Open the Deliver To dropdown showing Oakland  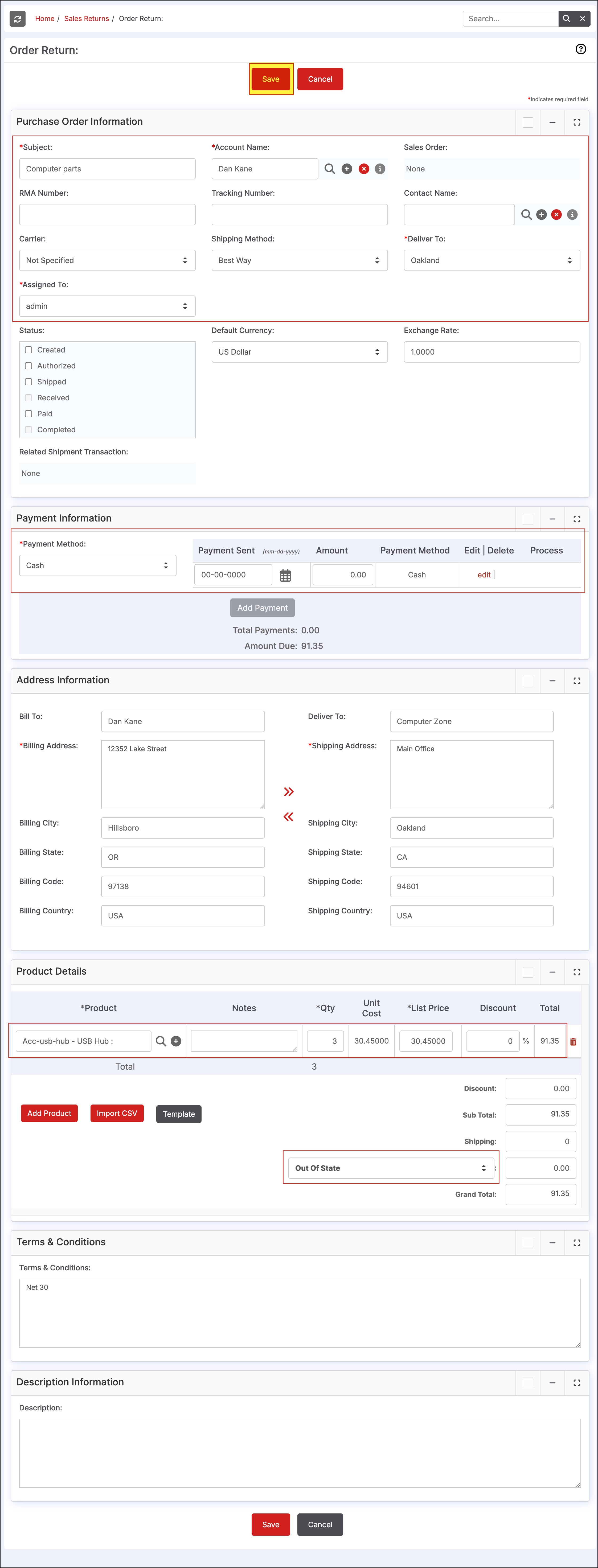click(x=492, y=261)
